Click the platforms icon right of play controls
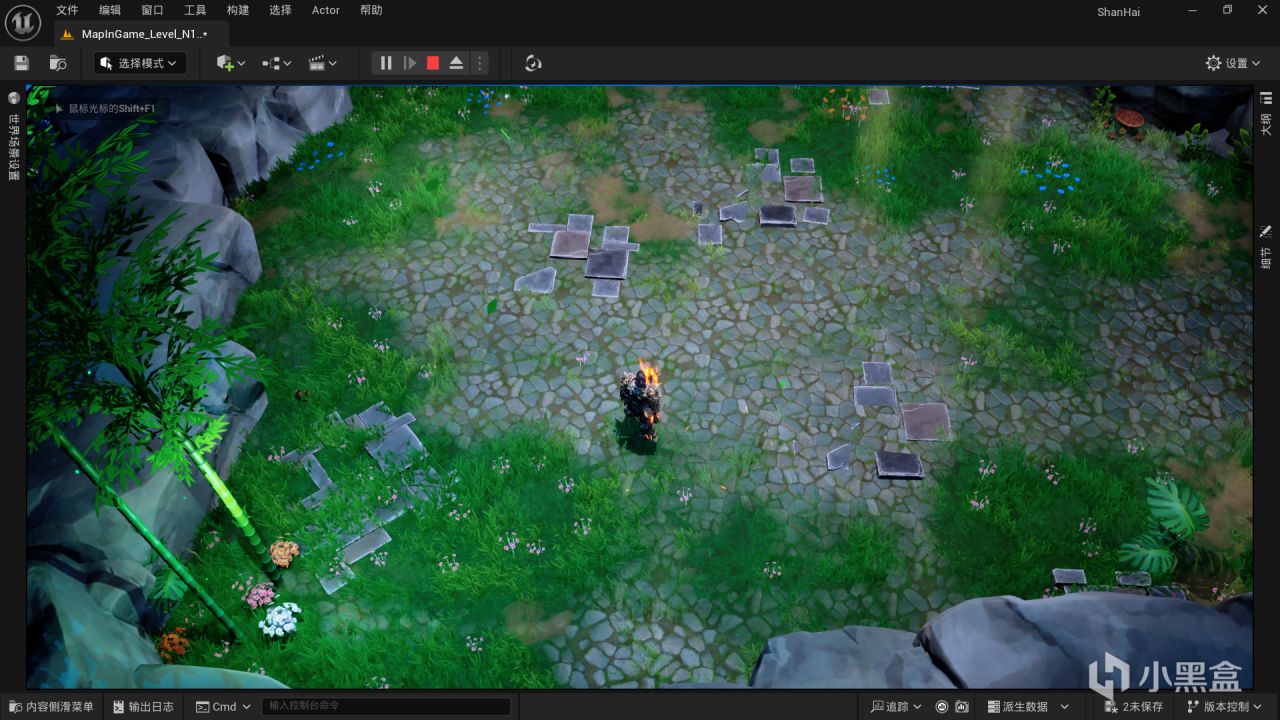This screenshot has width=1280, height=720. pos(533,63)
